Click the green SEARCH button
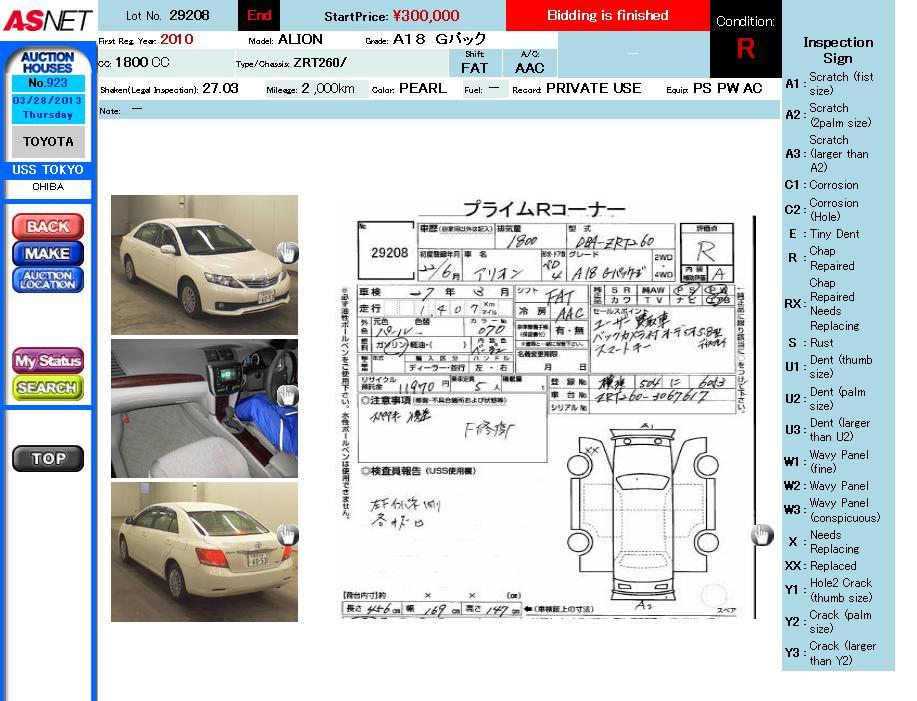The image size is (917, 701). (48, 387)
